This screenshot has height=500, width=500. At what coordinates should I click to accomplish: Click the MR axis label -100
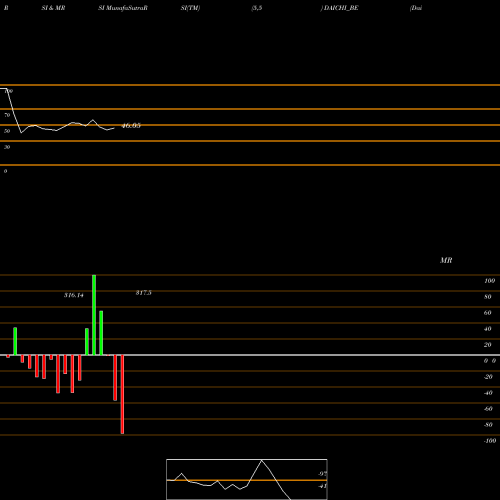click(490, 441)
